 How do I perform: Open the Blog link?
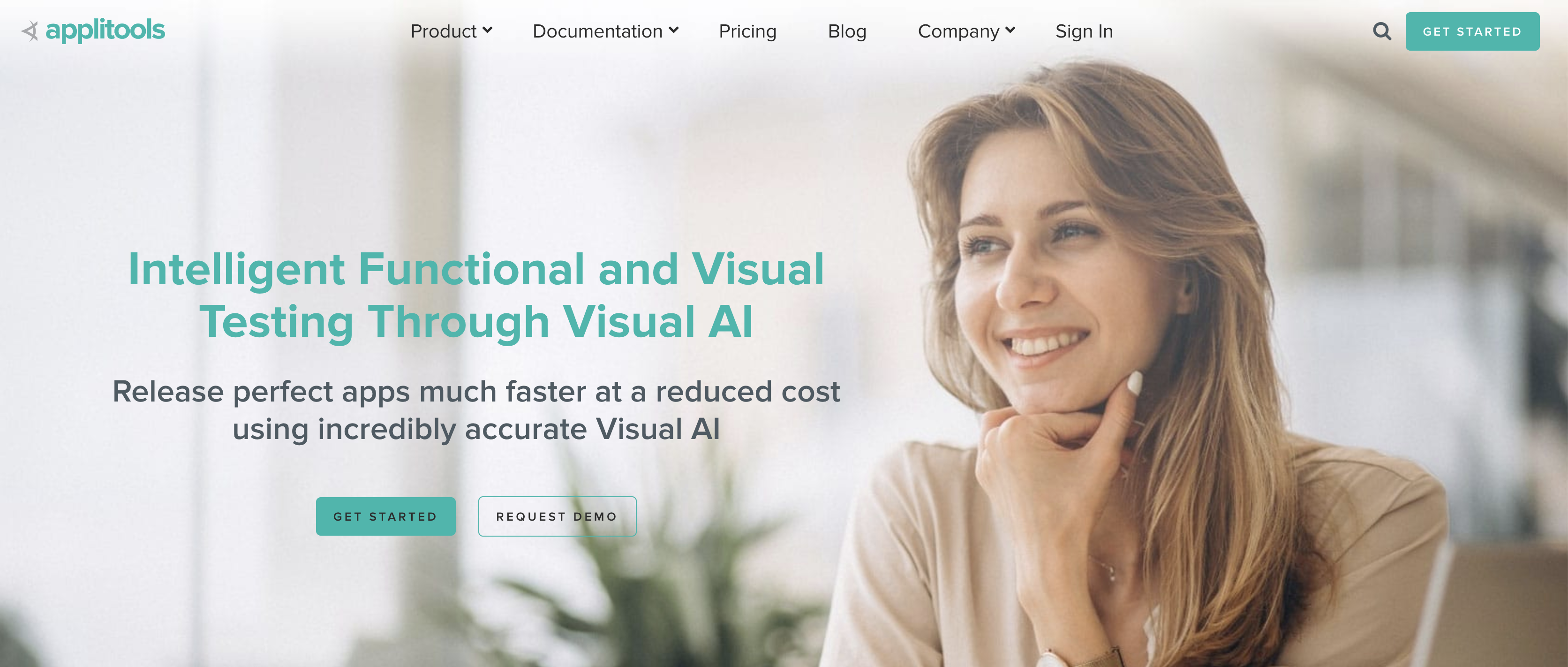[847, 31]
